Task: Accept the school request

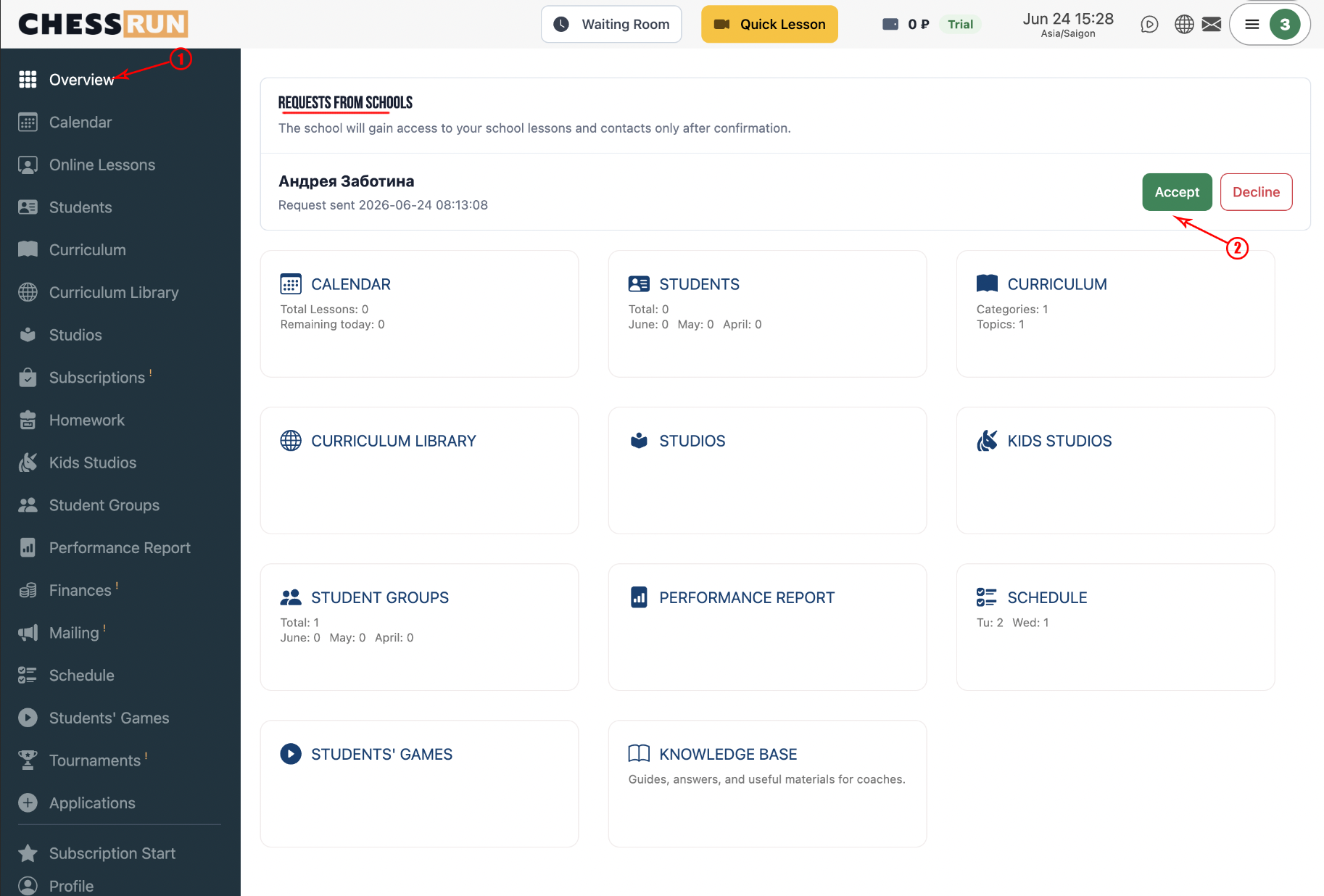Action: [x=1177, y=192]
